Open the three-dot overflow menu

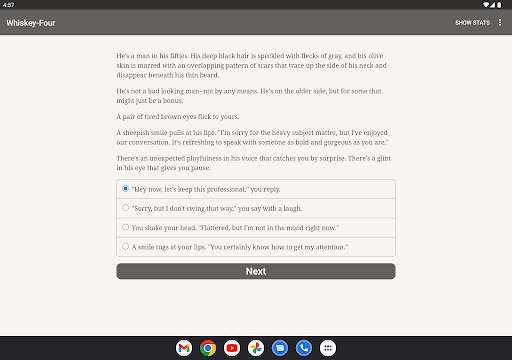(500, 22)
